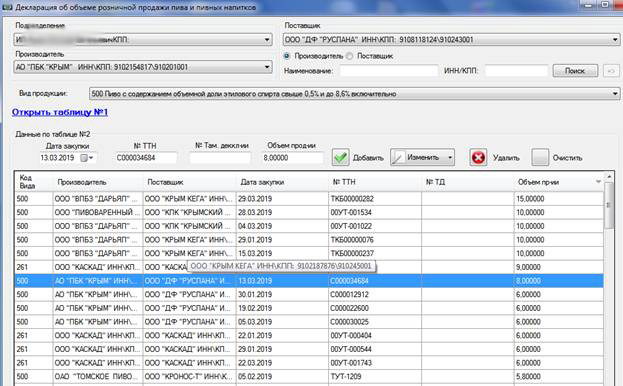Click the Удалить label button
The height and width of the screenshot is (386, 623).
coord(506,158)
